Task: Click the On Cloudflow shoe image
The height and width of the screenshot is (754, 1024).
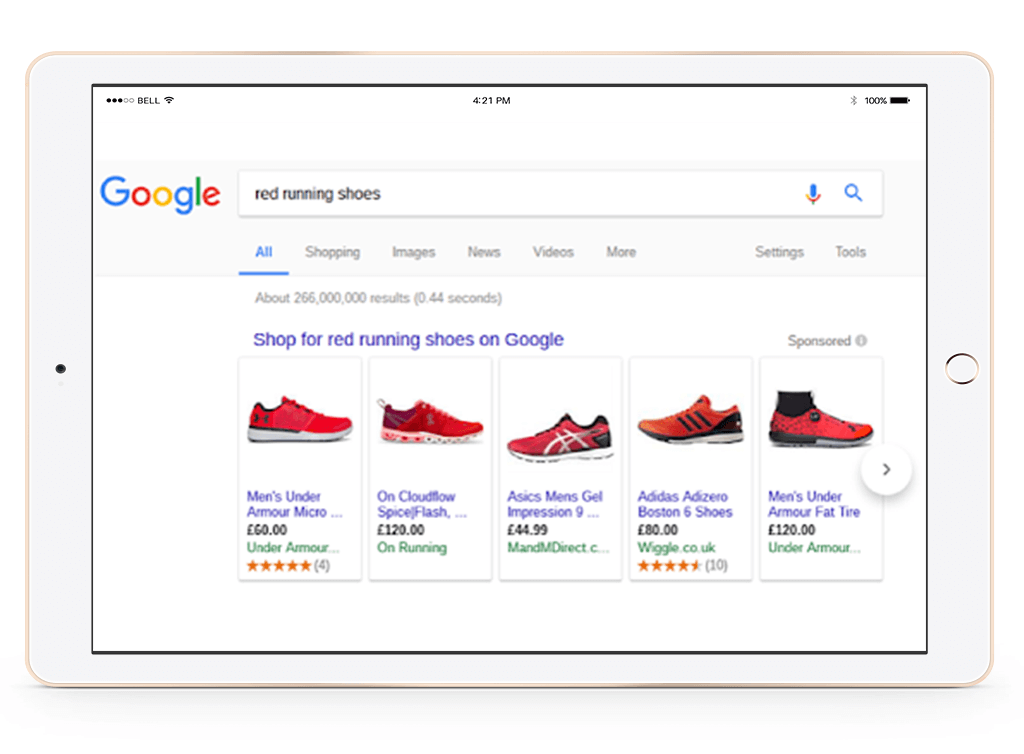Action: point(430,421)
